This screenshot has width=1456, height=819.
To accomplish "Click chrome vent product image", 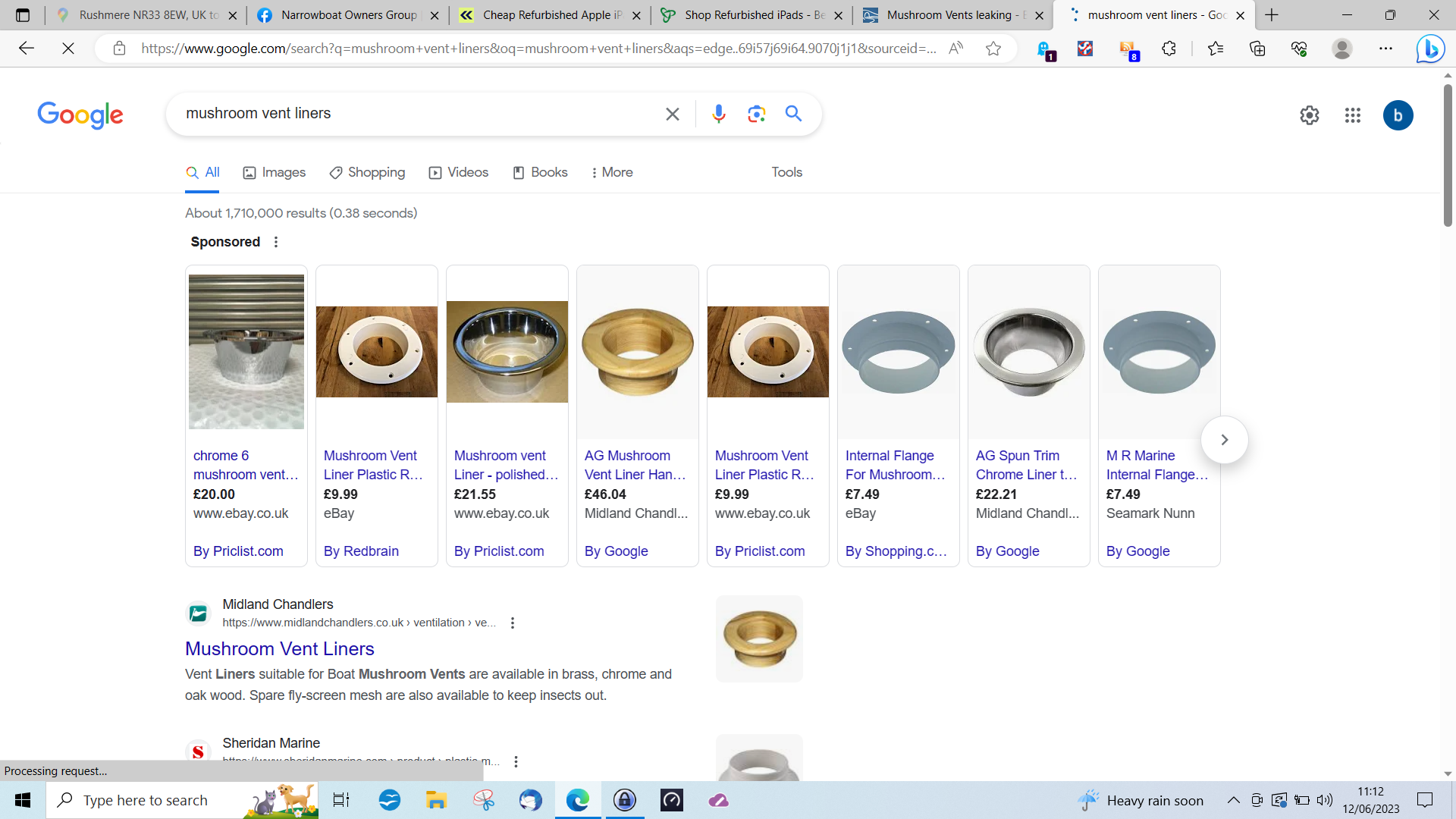I will (246, 352).
